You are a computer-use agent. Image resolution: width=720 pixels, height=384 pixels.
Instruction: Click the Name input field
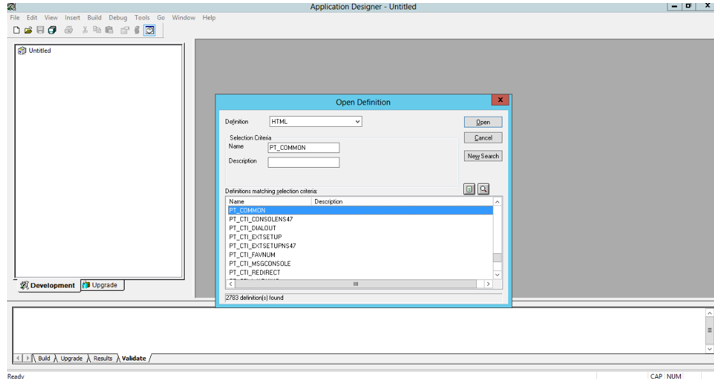tap(304, 147)
